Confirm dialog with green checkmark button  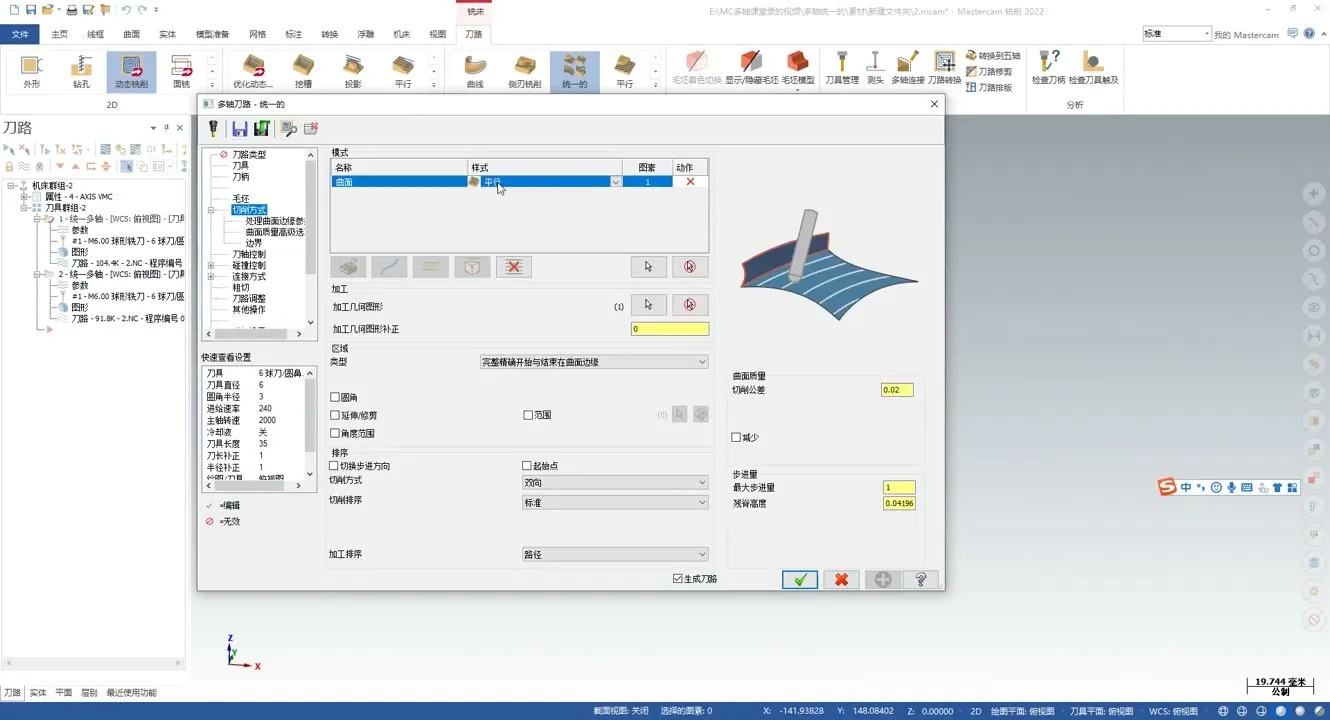pyautogui.click(x=799, y=580)
